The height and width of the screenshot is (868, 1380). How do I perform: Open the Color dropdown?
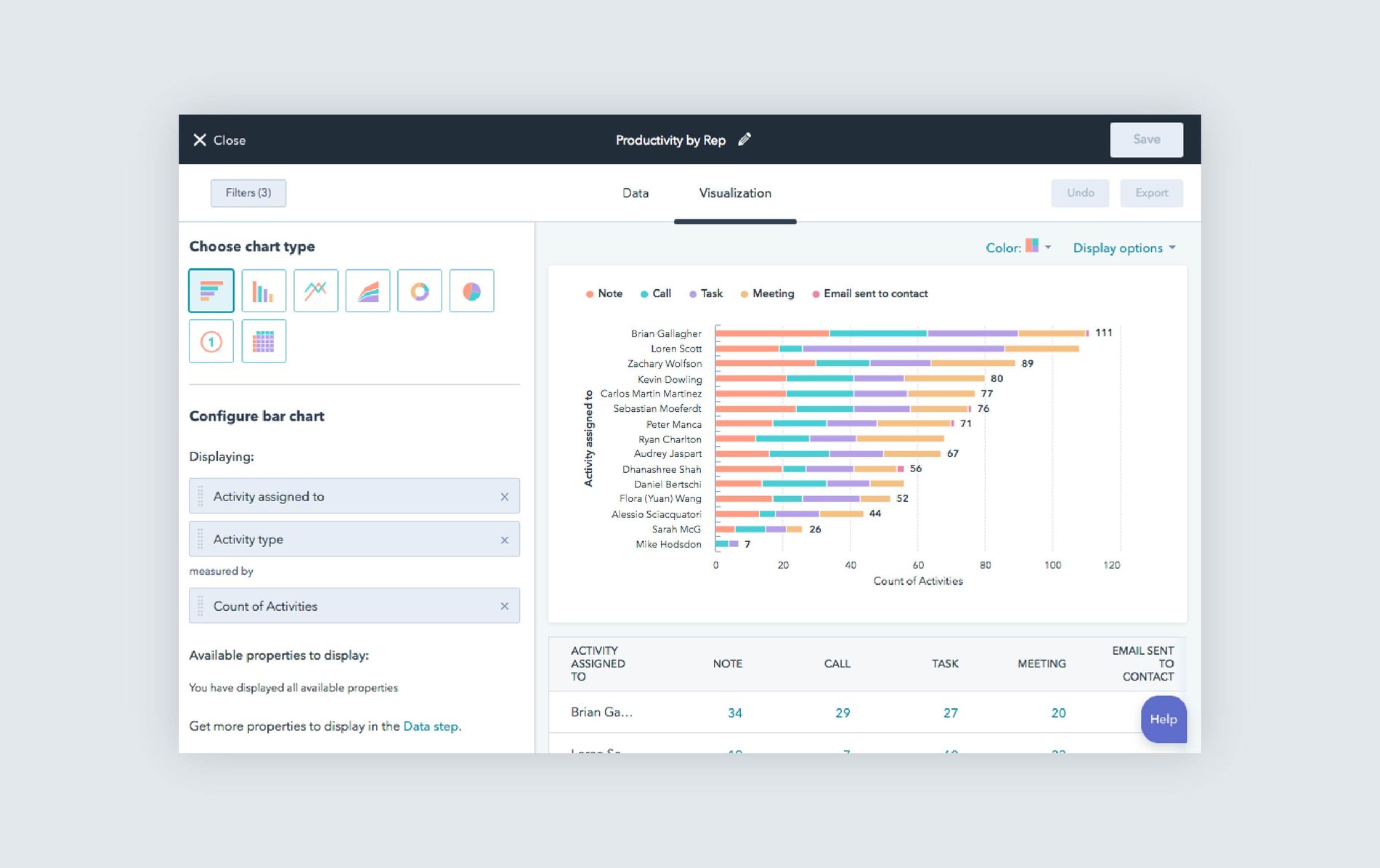tap(1046, 248)
